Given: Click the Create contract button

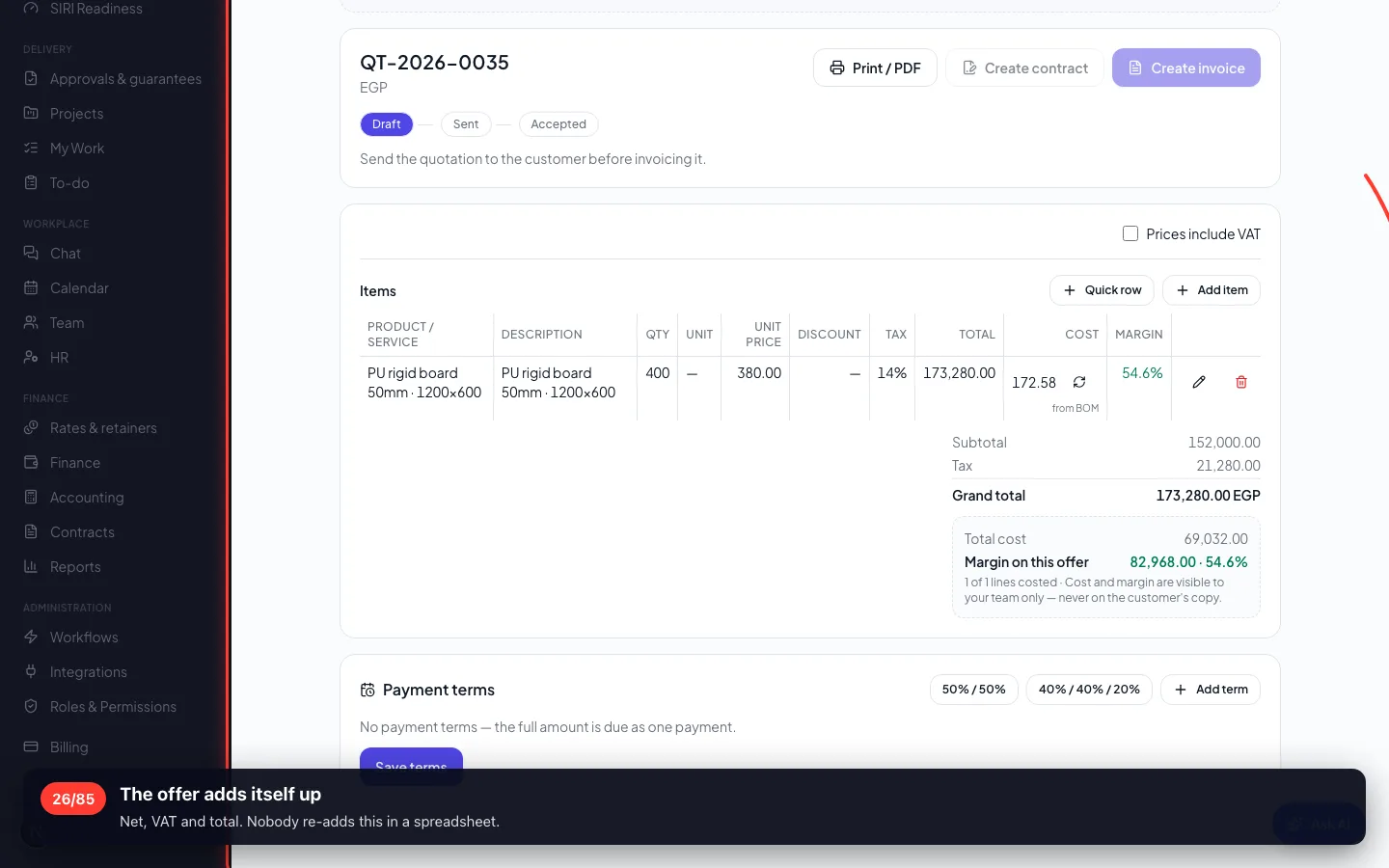Looking at the screenshot, I should click(1024, 68).
